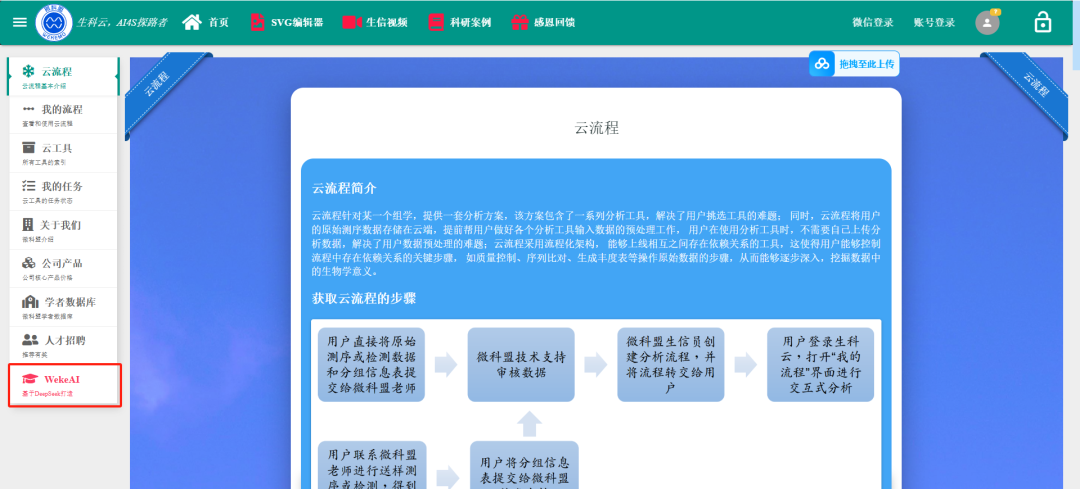
Task: Click the 用户登录生科云 flow box
Action: [x=820, y=364]
